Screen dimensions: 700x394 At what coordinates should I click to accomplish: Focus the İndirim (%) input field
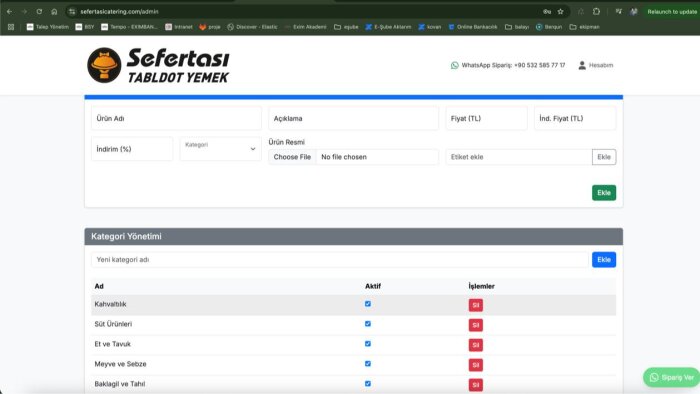click(132, 149)
